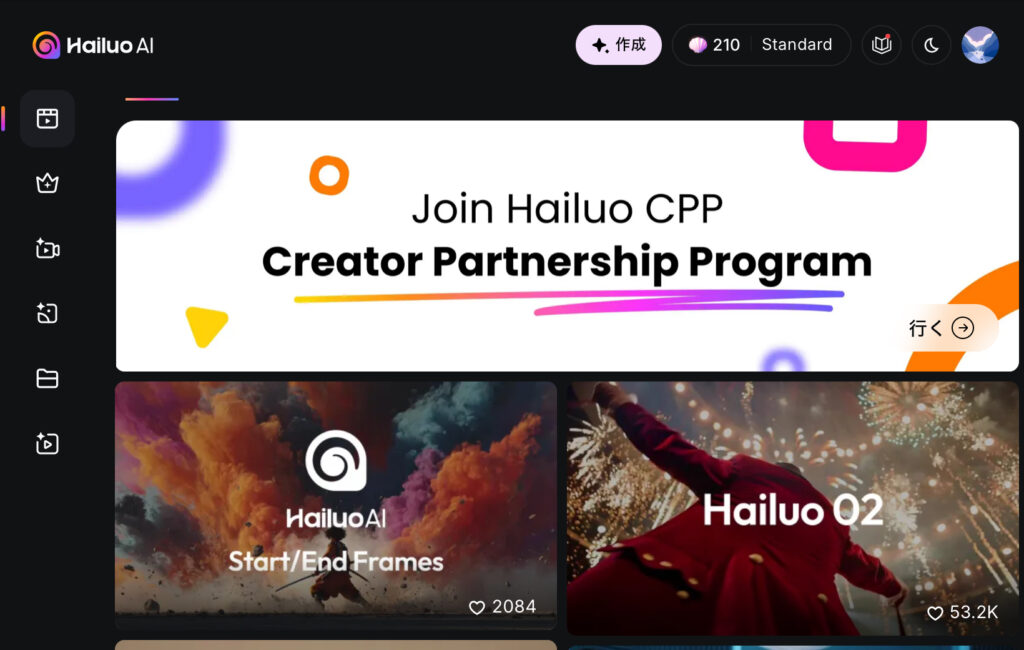Open the Start/End Frames video thumbnail

[x=336, y=505]
